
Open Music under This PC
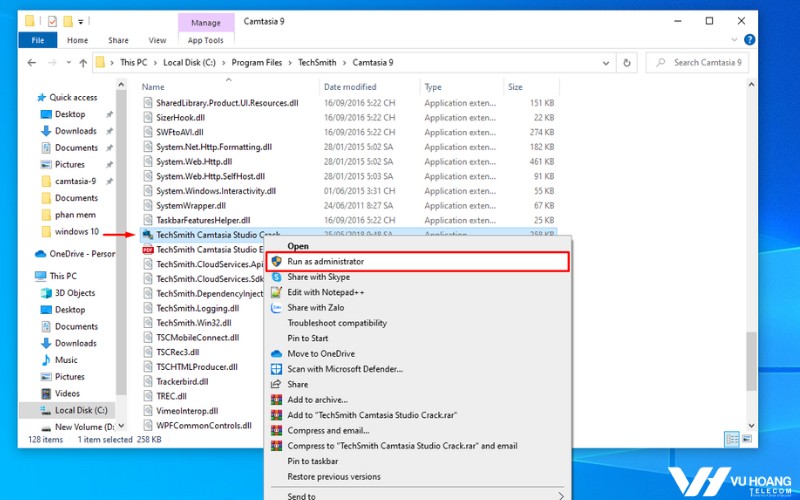66,360
